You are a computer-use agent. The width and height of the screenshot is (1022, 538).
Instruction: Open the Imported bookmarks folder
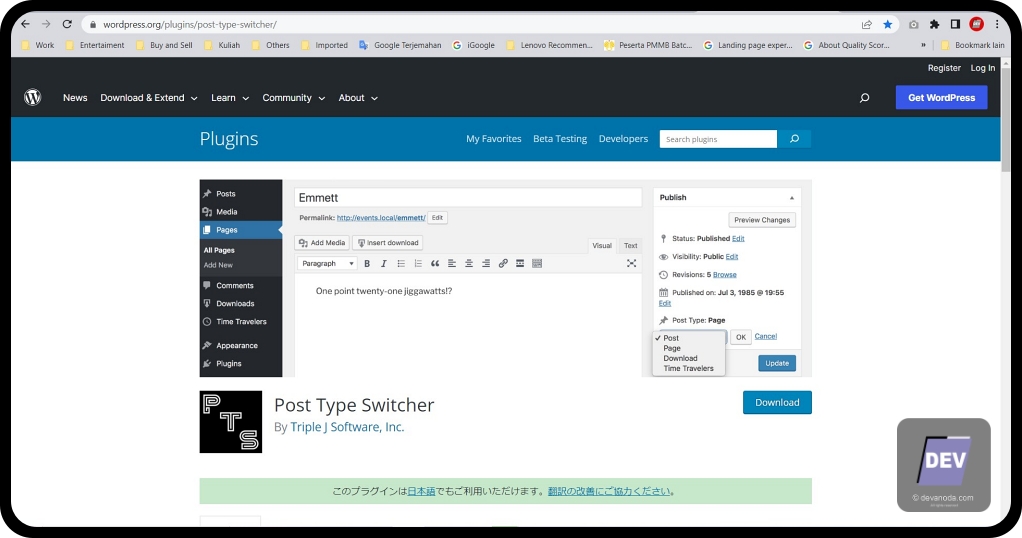[x=325, y=45]
